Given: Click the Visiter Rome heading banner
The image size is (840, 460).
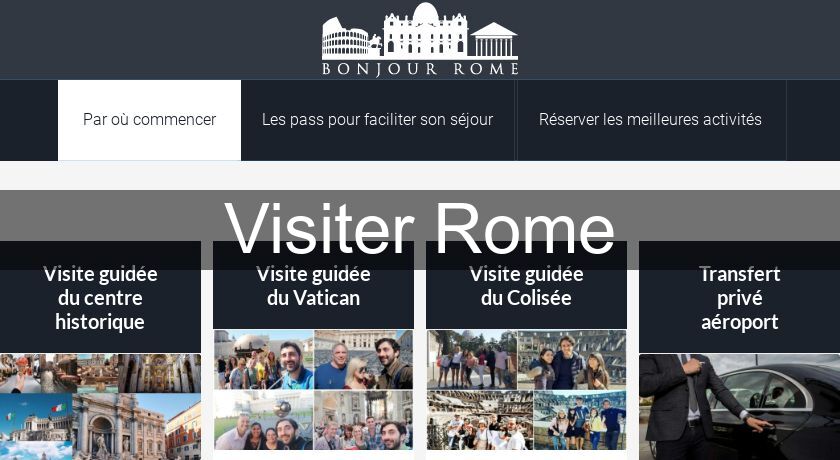Looking at the screenshot, I should [420, 229].
